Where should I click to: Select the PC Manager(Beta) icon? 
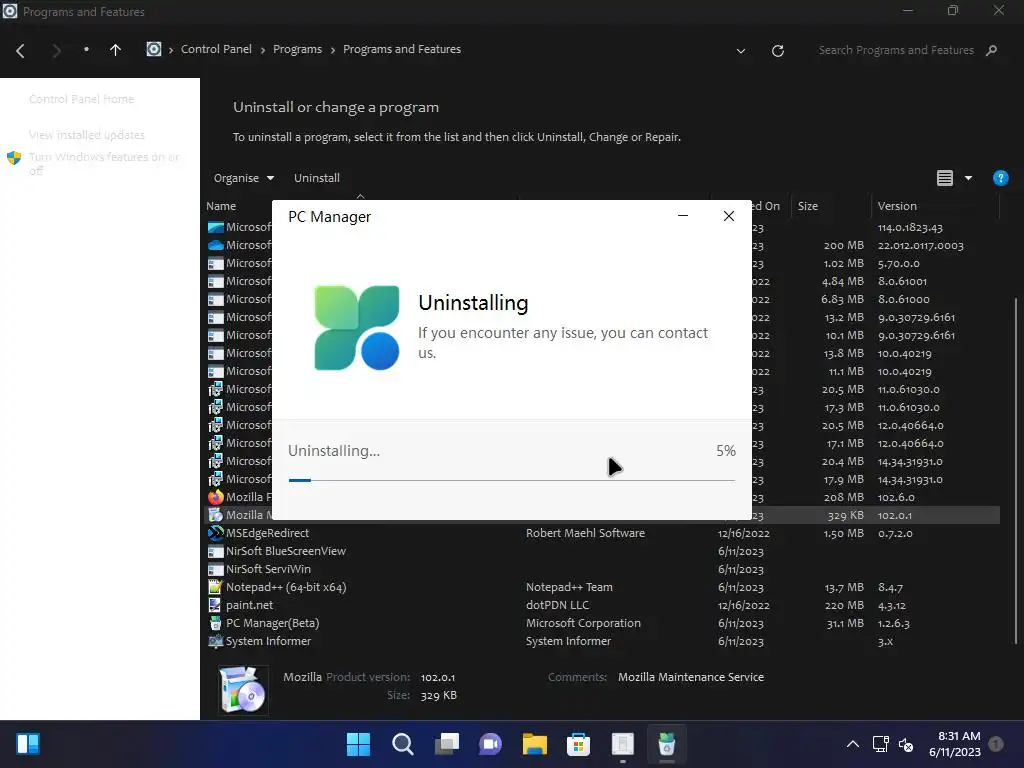coord(216,623)
